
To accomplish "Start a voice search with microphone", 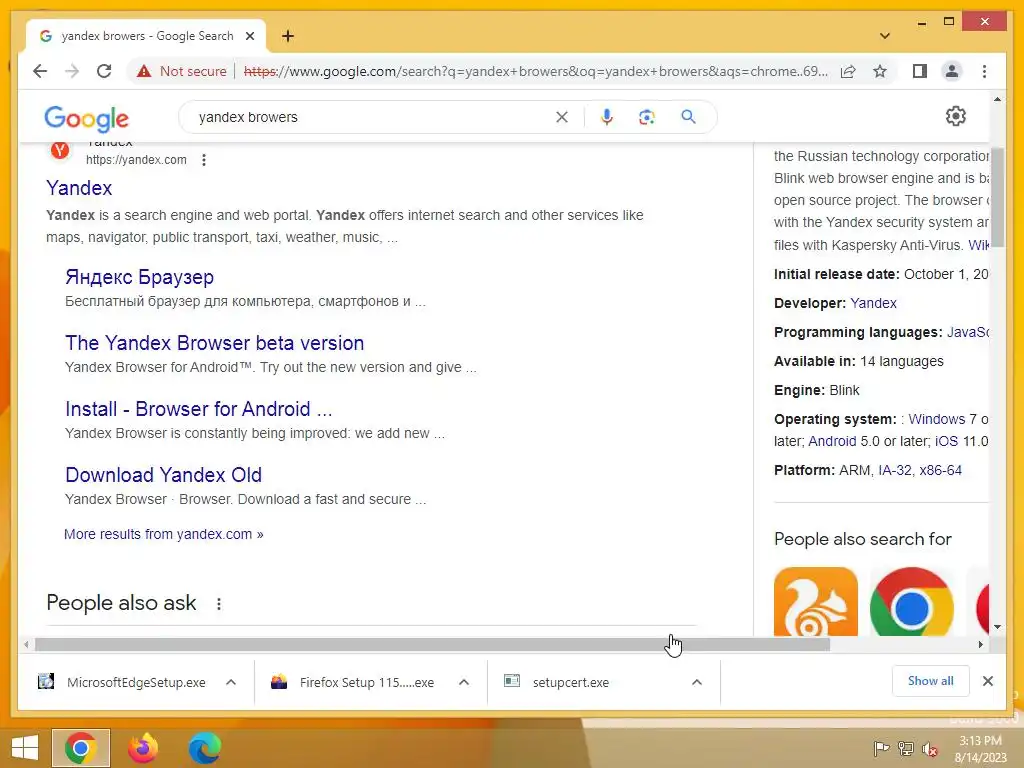I will click(x=607, y=117).
